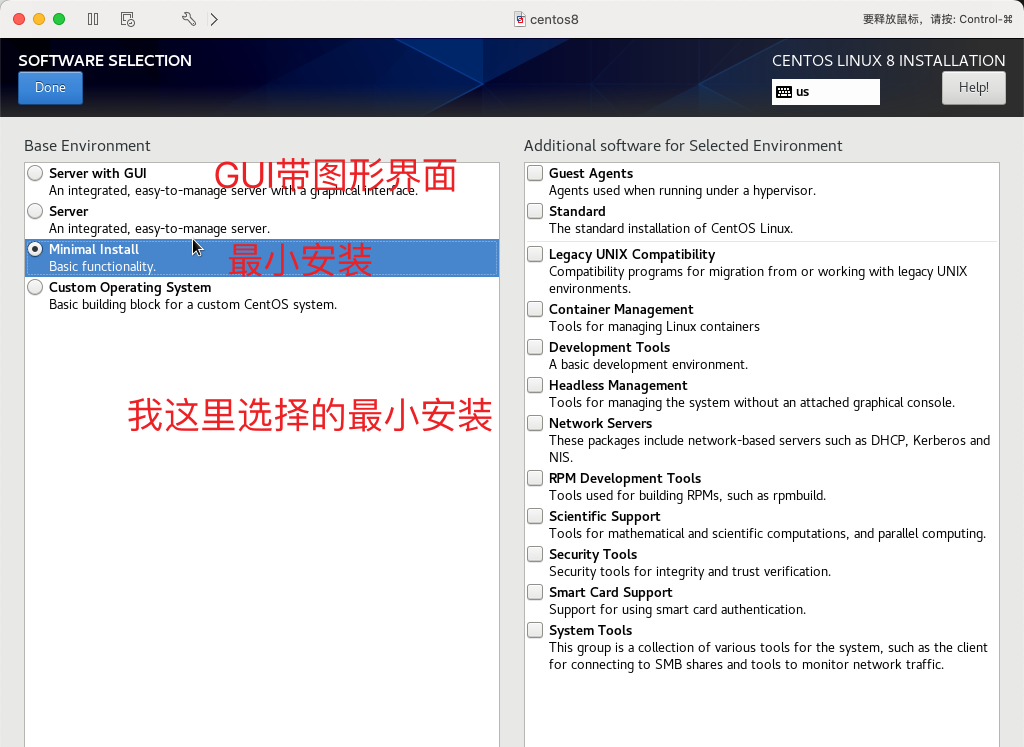Tick the Headless Management checkbox
The image size is (1024, 747).
(535, 385)
